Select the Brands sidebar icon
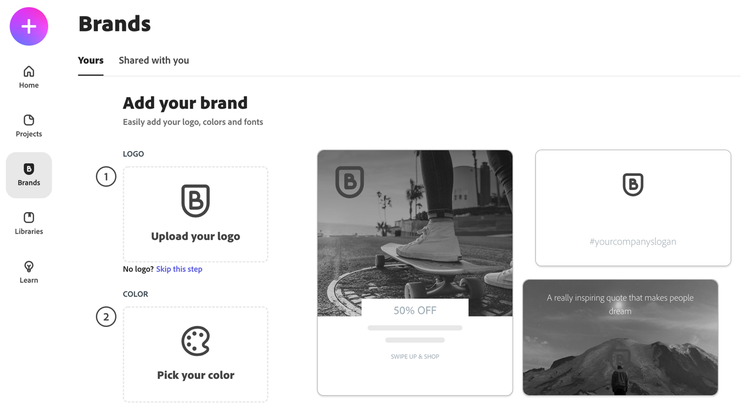This screenshot has width=750, height=412. coord(29,174)
